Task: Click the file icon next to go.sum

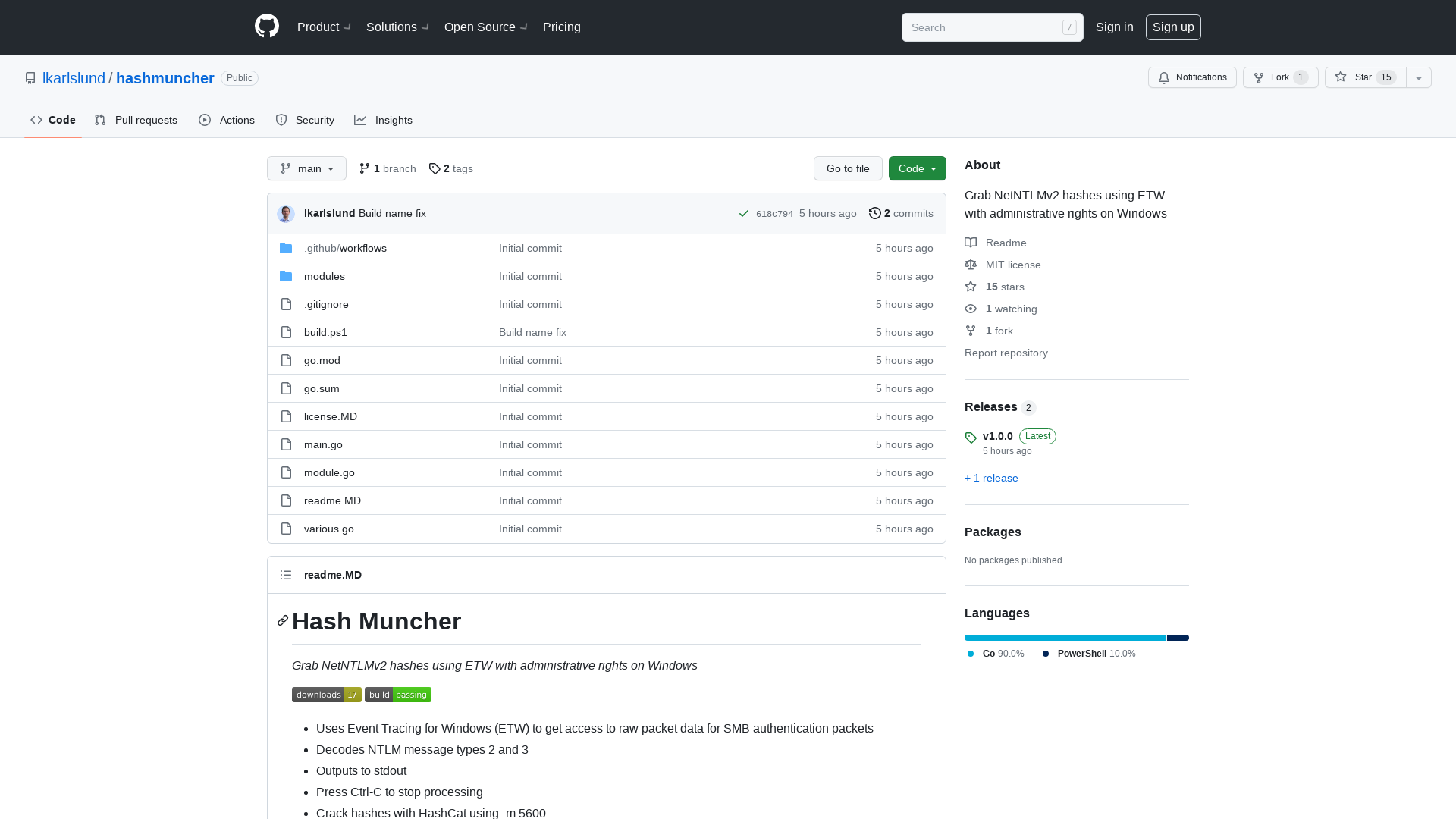Action: pos(286,389)
